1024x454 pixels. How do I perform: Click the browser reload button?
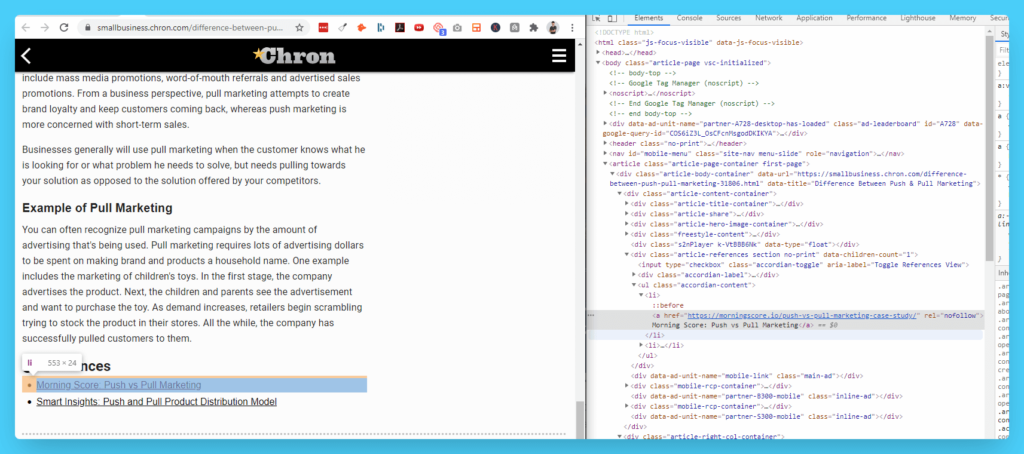64,27
